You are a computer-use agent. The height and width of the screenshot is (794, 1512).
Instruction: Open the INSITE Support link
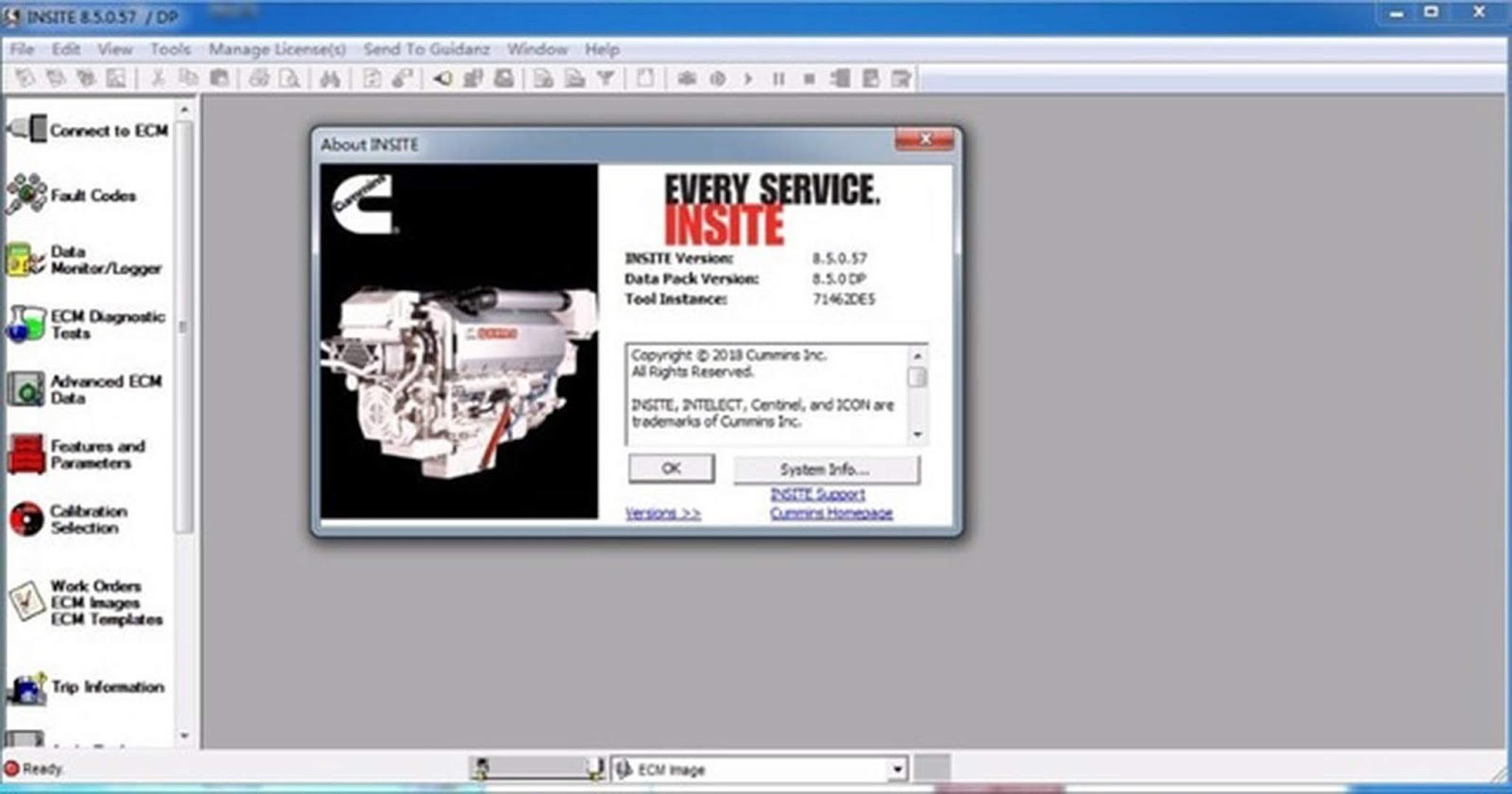coord(817,494)
